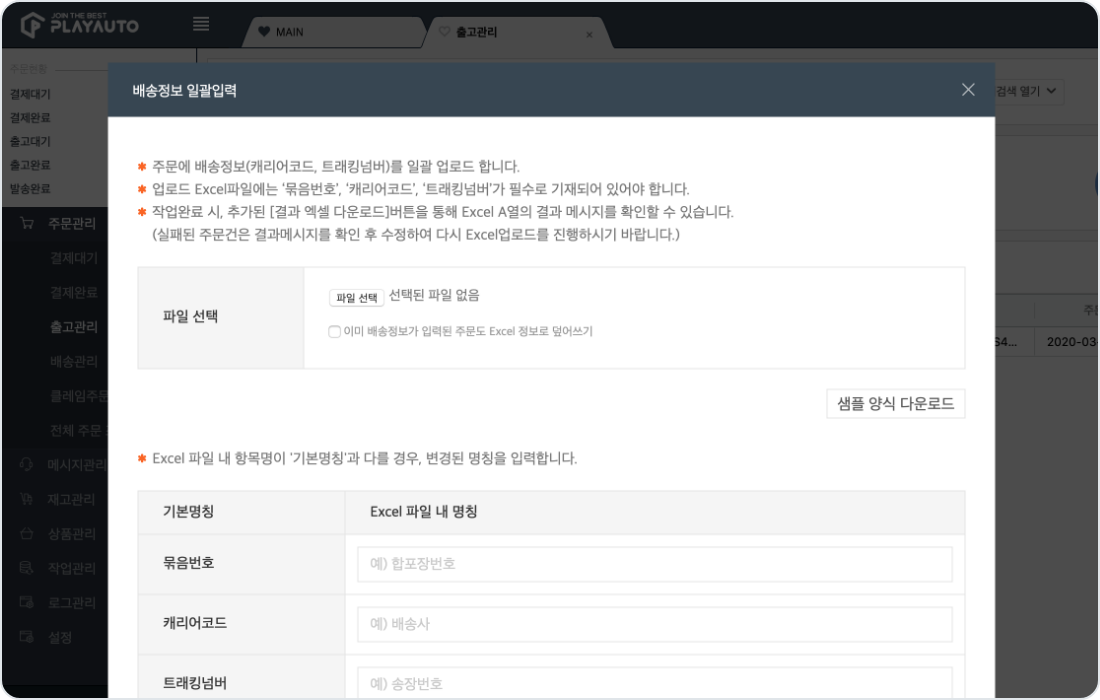Click the 캐리어코드 name input field
The image size is (1100, 700).
coord(654,624)
